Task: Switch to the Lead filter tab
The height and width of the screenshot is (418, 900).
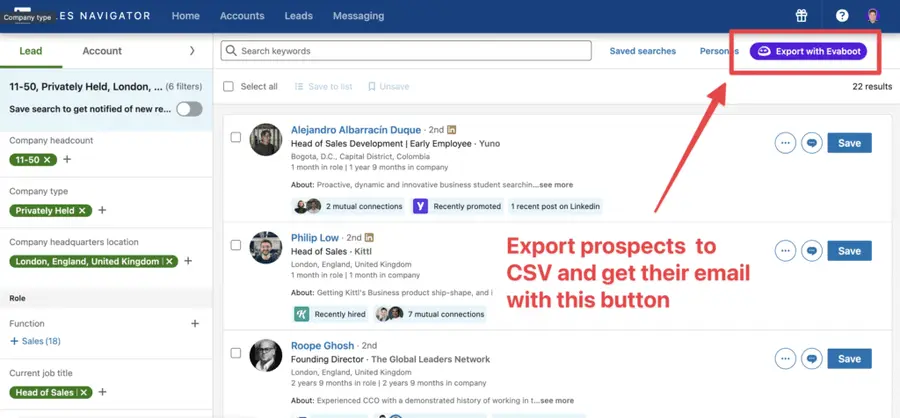Action: point(31,51)
